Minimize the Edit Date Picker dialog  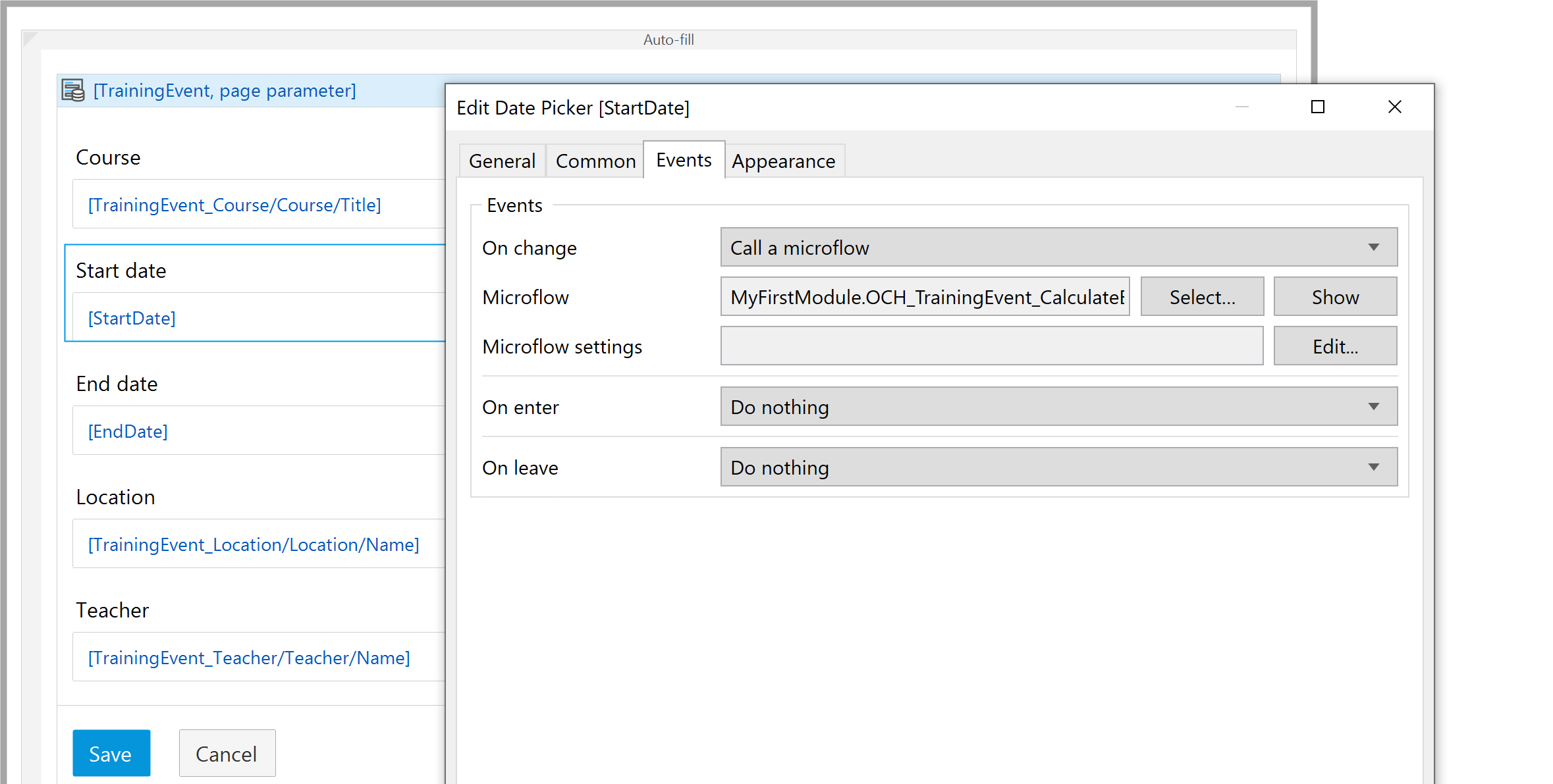[1241, 107]
